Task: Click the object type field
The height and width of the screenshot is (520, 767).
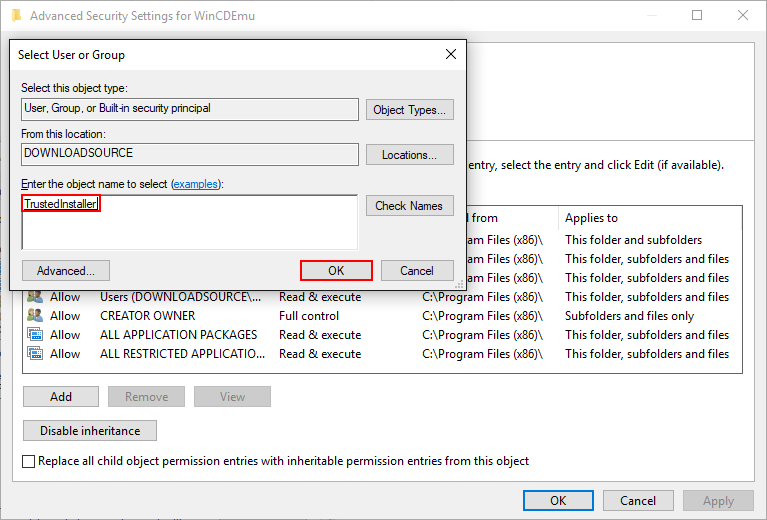Action: (190, 109)
